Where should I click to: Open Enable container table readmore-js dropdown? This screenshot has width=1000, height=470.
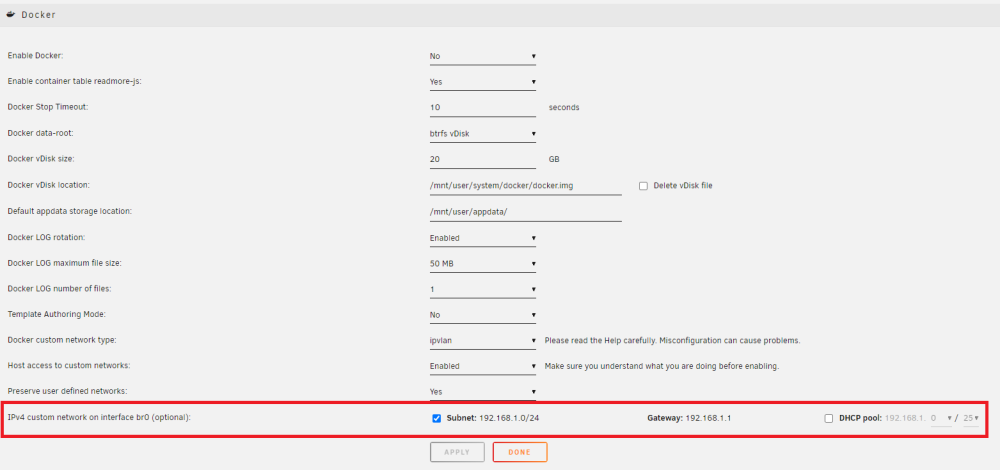(483, 82)
